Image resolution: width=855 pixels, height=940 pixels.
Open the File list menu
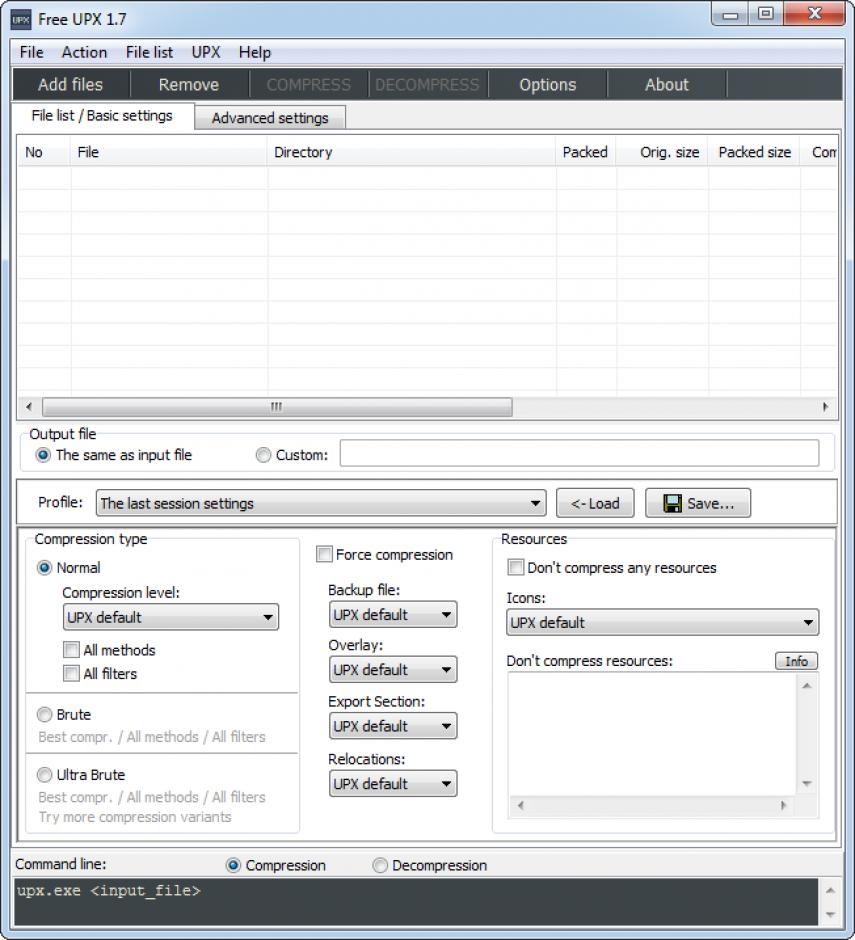(x=149, y=52)
